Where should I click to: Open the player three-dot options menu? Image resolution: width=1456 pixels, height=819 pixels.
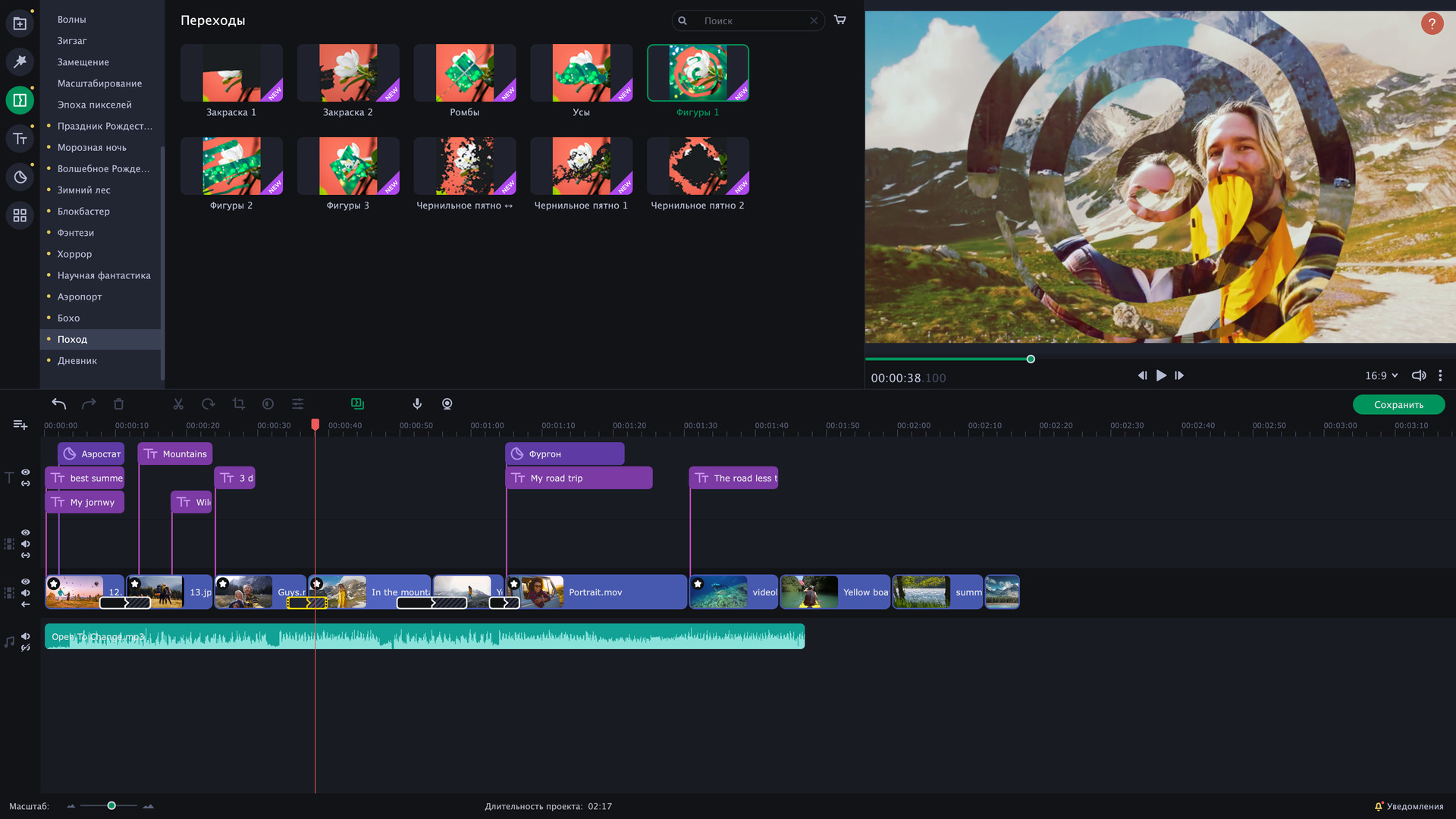(1440, 376)
